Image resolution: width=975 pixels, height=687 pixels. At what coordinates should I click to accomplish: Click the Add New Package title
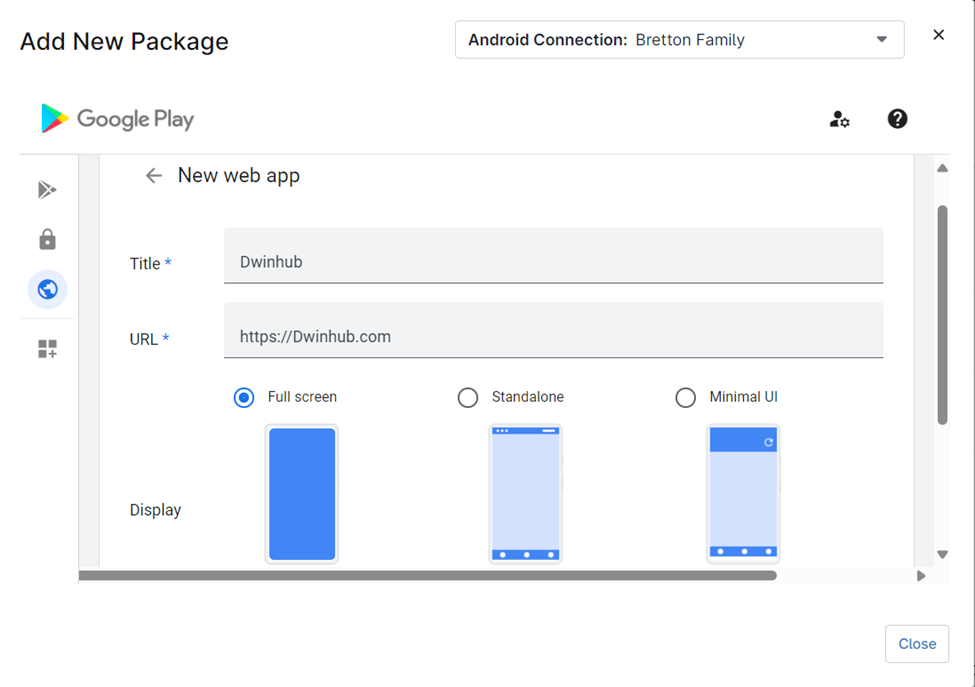(123, 41)
